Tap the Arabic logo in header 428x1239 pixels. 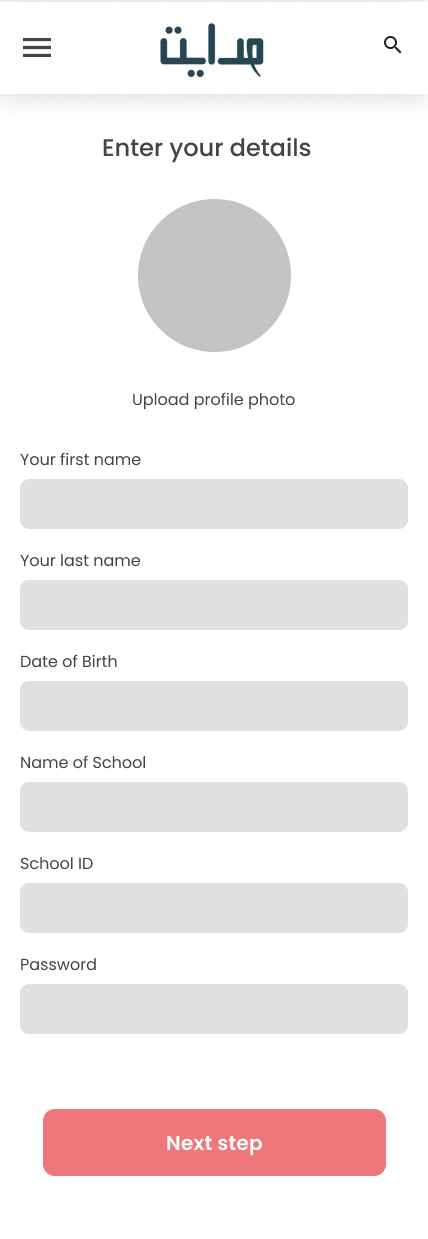coord(212,49)
